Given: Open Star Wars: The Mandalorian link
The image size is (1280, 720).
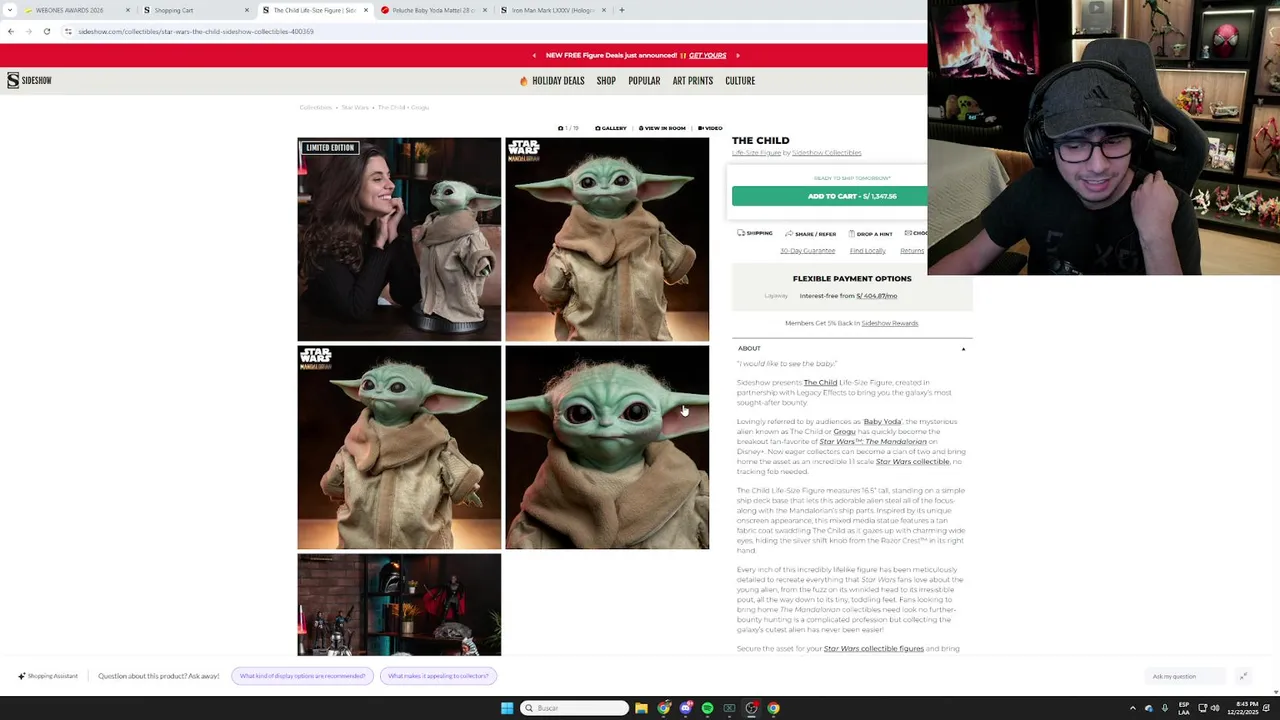Looking at the screenshot, I should [x=873, y=442].
